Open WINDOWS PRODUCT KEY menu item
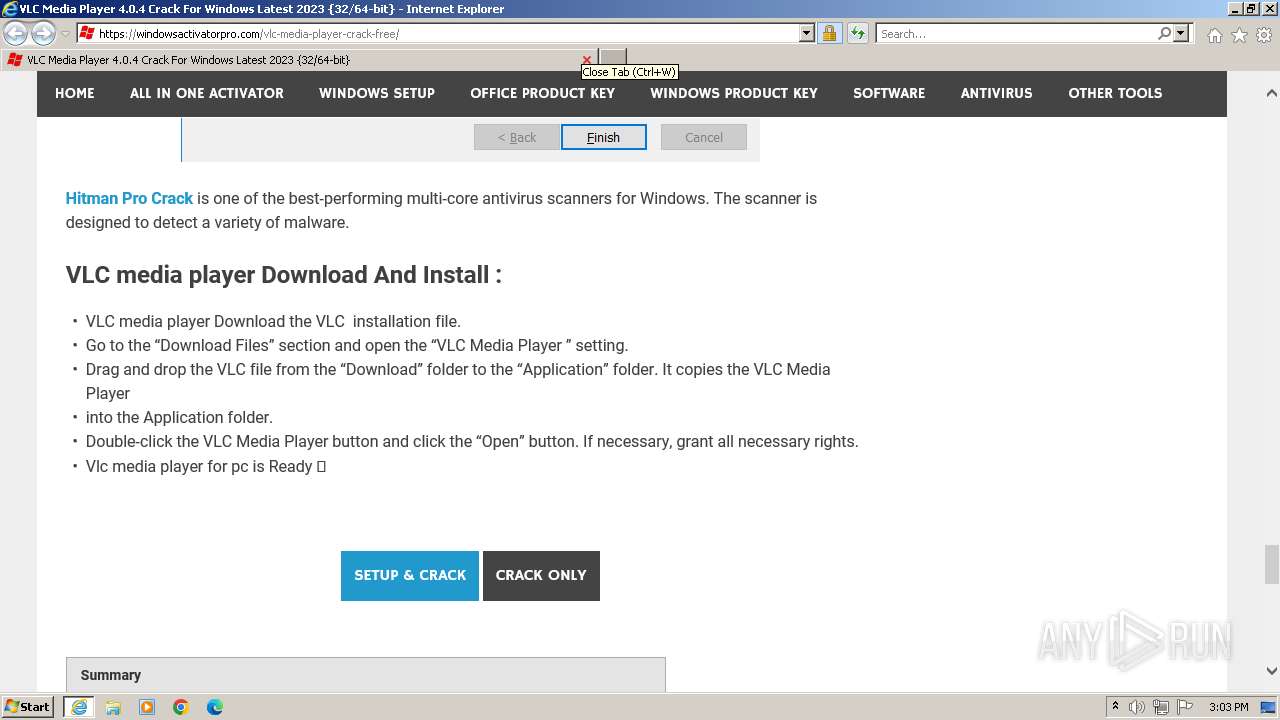 coord(734,93)
